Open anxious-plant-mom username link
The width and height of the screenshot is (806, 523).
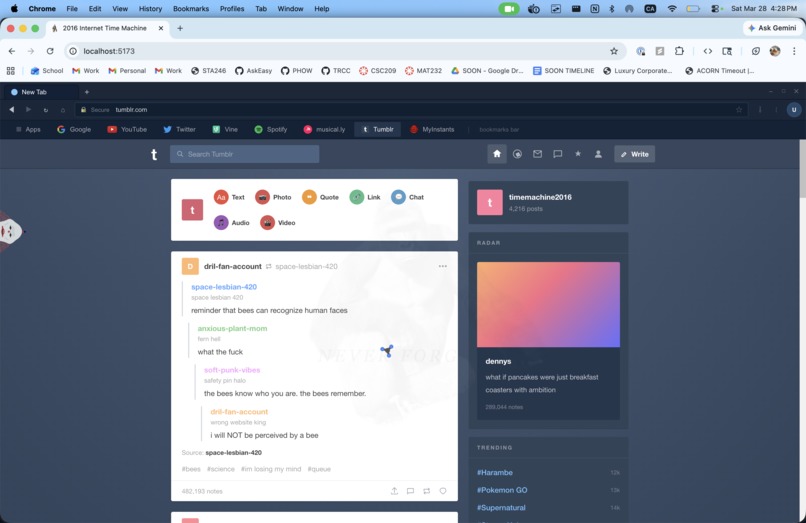pyautogui.click(x=232, y=329)
